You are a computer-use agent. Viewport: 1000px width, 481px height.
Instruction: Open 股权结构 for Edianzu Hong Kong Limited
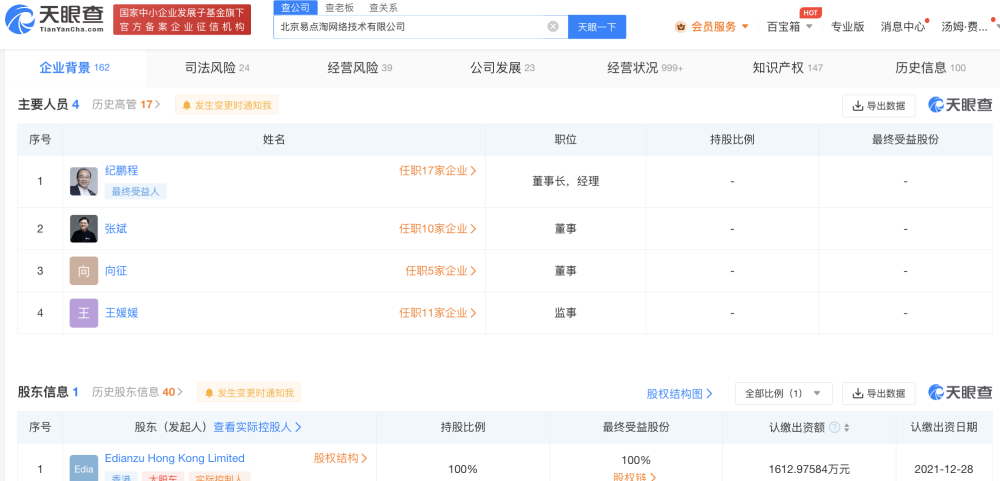tap(341, 458)
